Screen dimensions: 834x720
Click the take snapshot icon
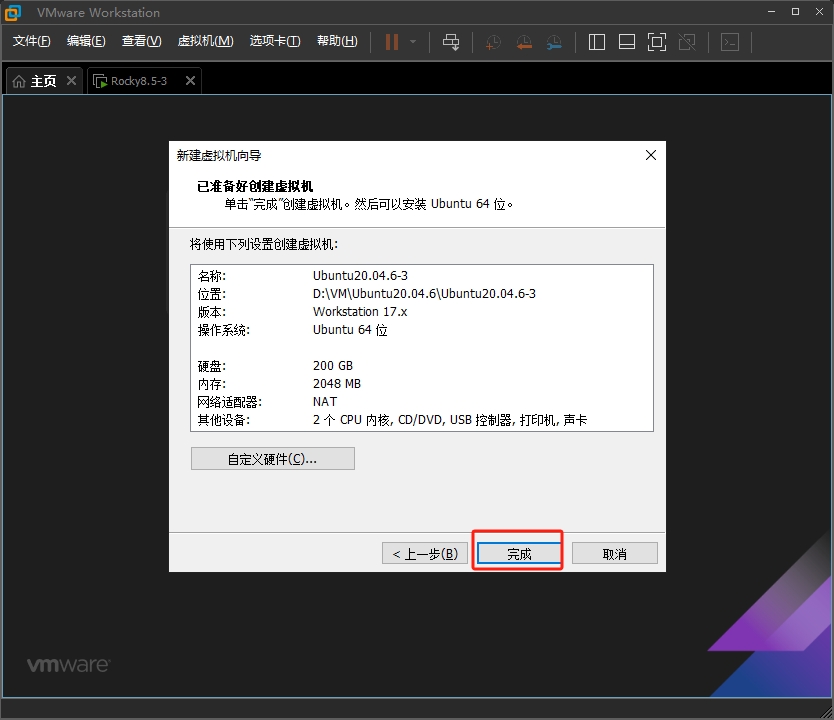coord(493,42)
